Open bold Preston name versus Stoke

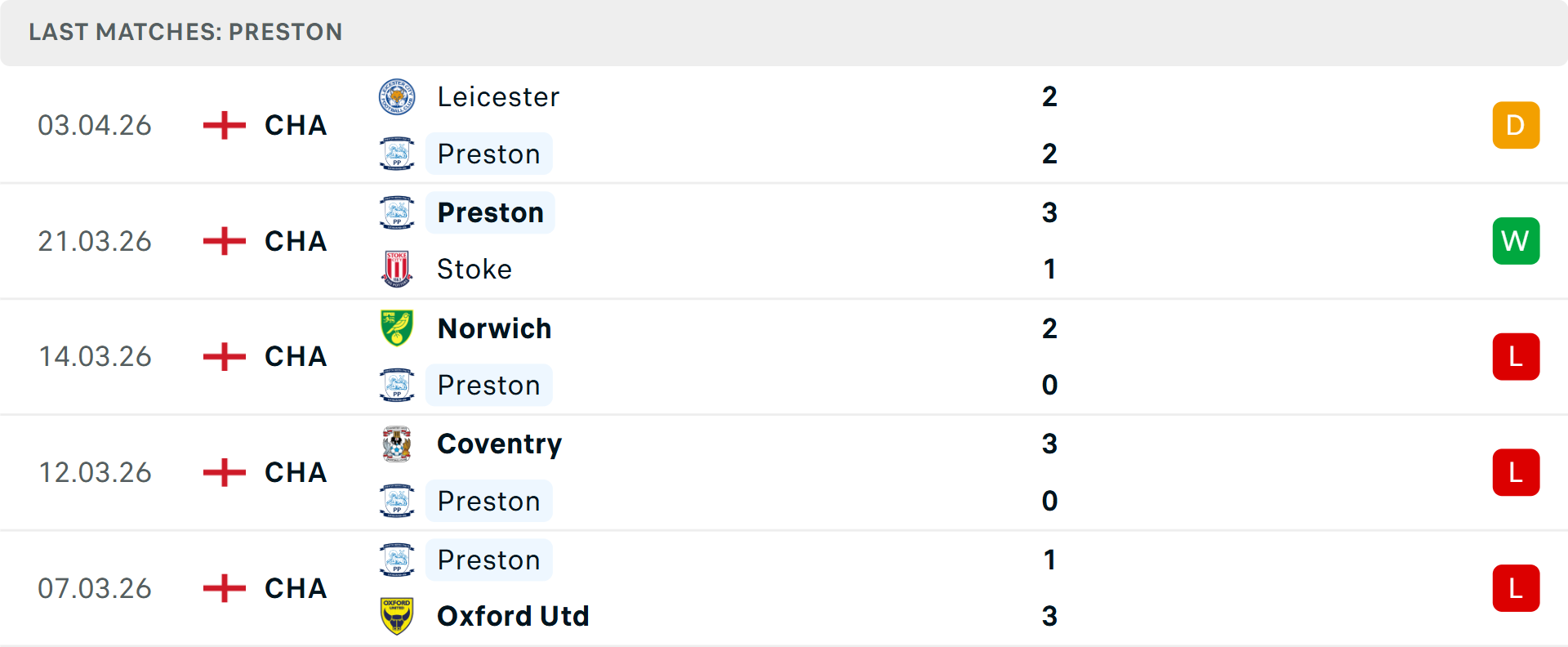pyautogui.click(x=490, y=212)
